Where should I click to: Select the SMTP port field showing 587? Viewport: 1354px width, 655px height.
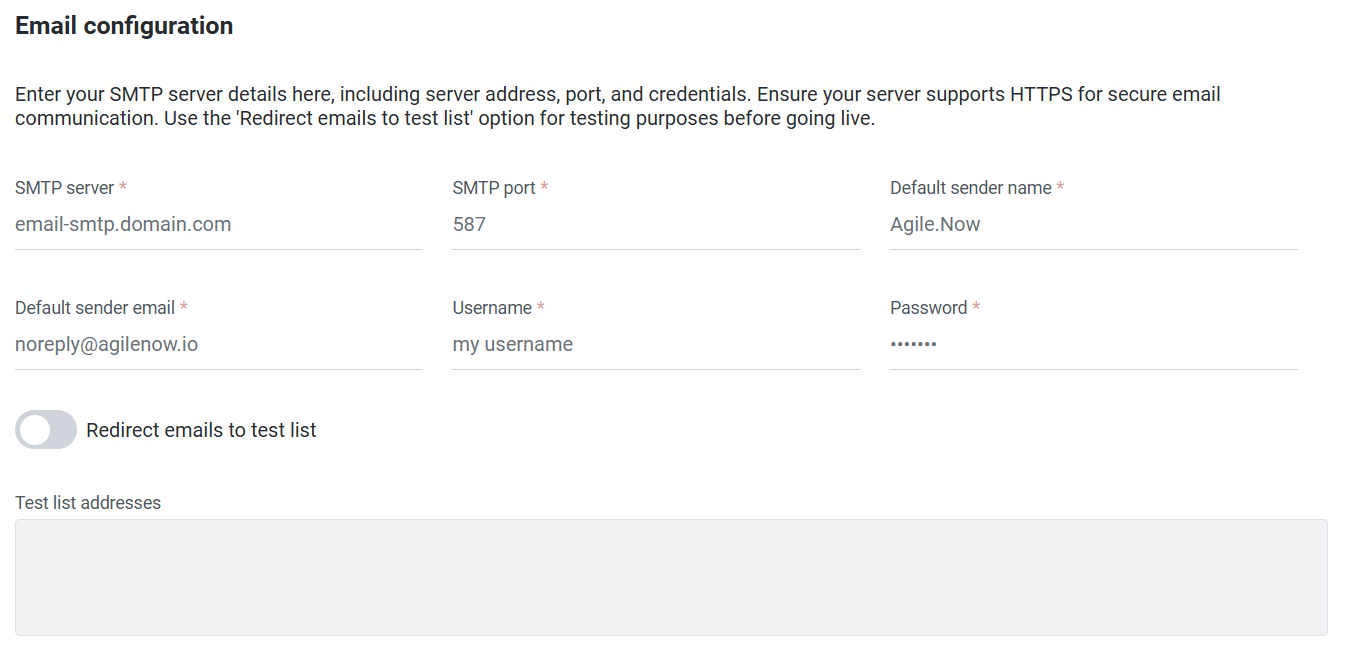(x=655, y=224)
